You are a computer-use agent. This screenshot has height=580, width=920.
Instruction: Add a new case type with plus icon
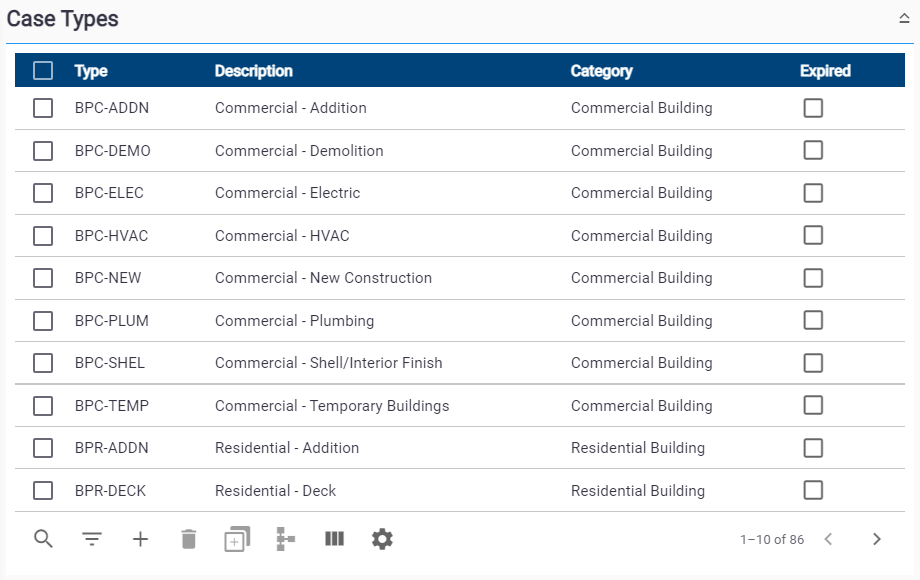140,539
